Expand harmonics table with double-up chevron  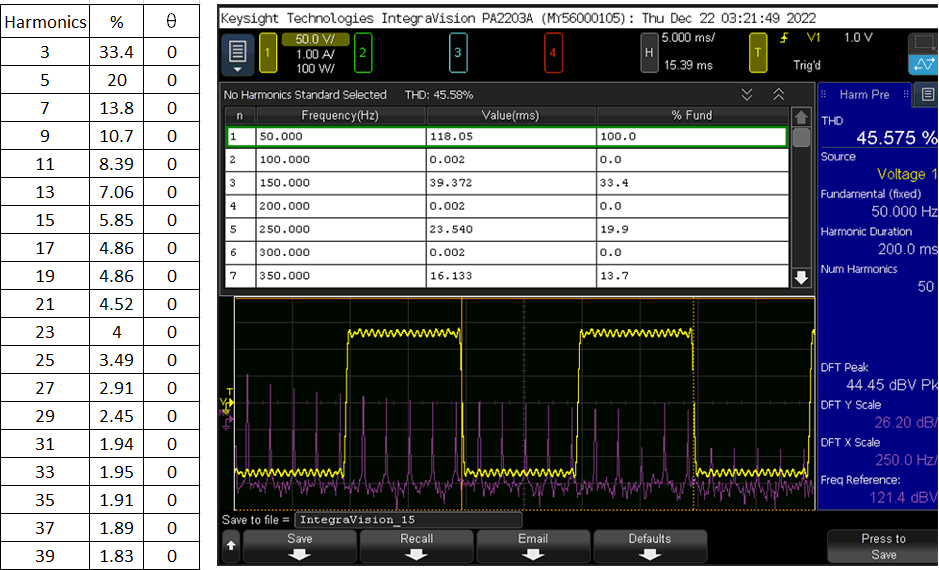pos(778,95)
